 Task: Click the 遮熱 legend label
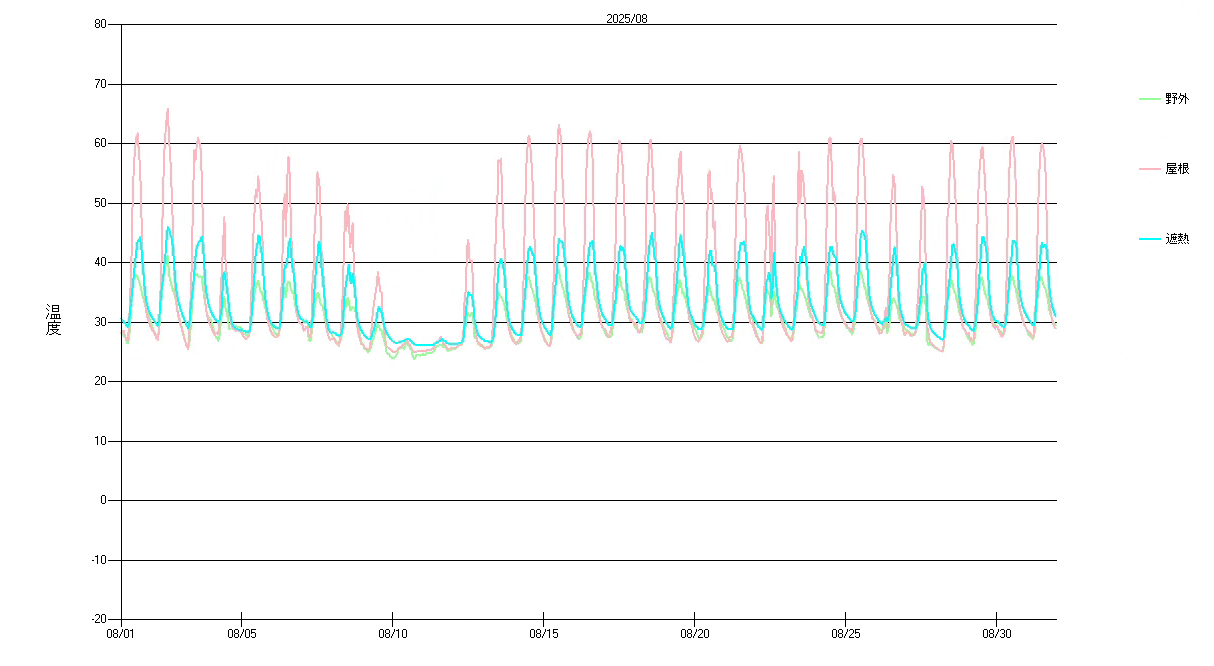(1177, 239)
